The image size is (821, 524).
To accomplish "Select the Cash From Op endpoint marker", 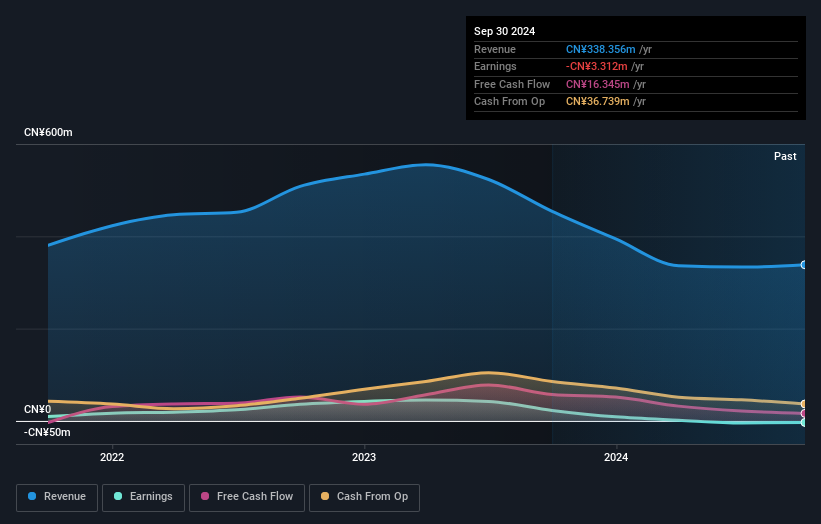I will coord(804,404).
